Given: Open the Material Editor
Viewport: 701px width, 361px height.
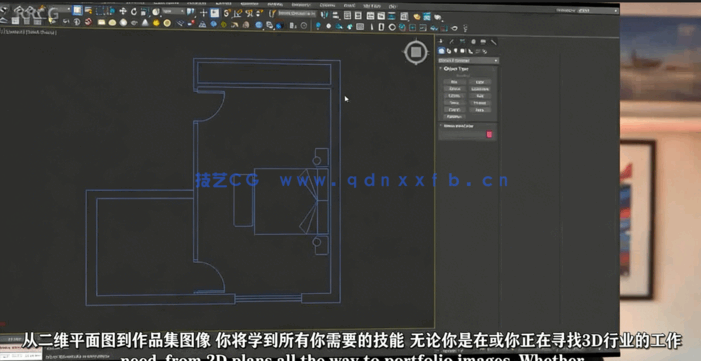Looking at the screenshot, I should [x=404, y=16].
